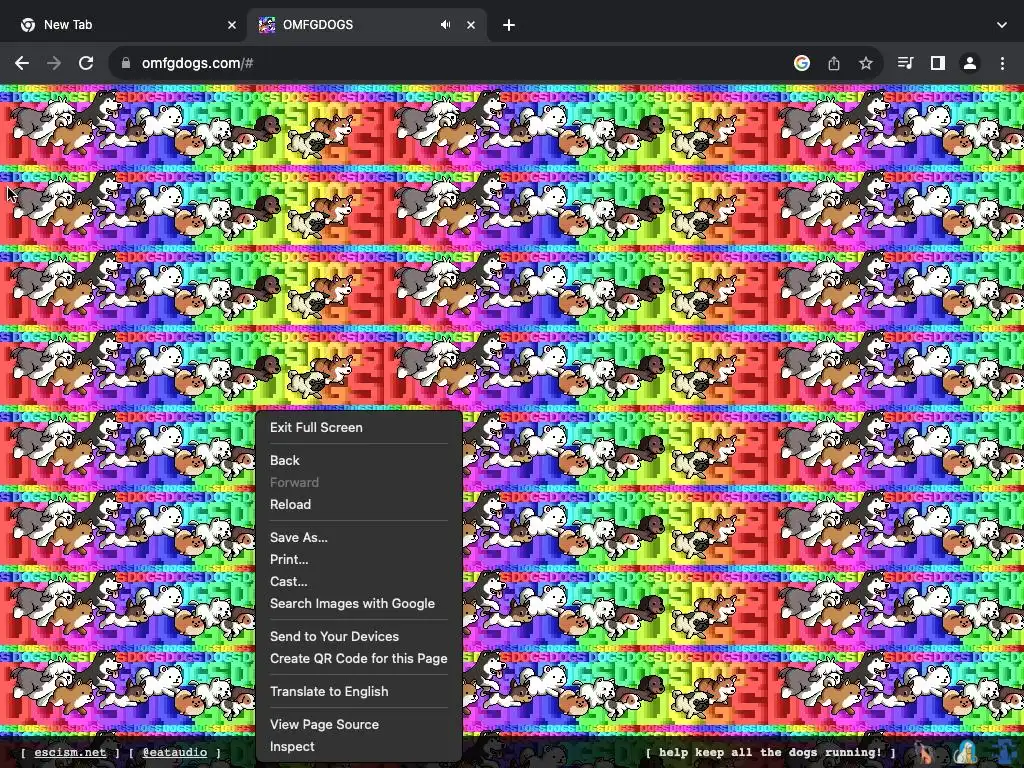Open the profile avatar menu
1024x768 pixels.
(x=970, y=63)
